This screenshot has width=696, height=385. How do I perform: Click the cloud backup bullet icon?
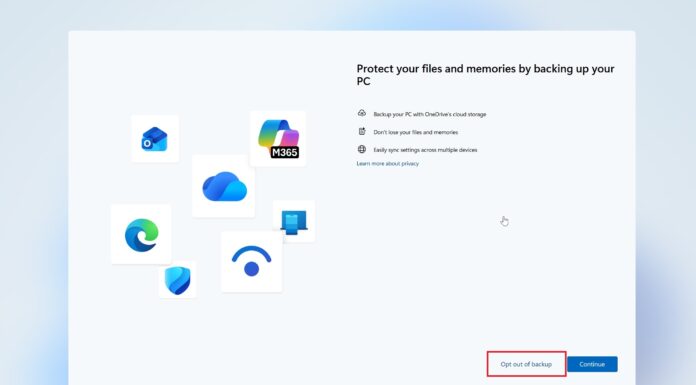(362, 113)
